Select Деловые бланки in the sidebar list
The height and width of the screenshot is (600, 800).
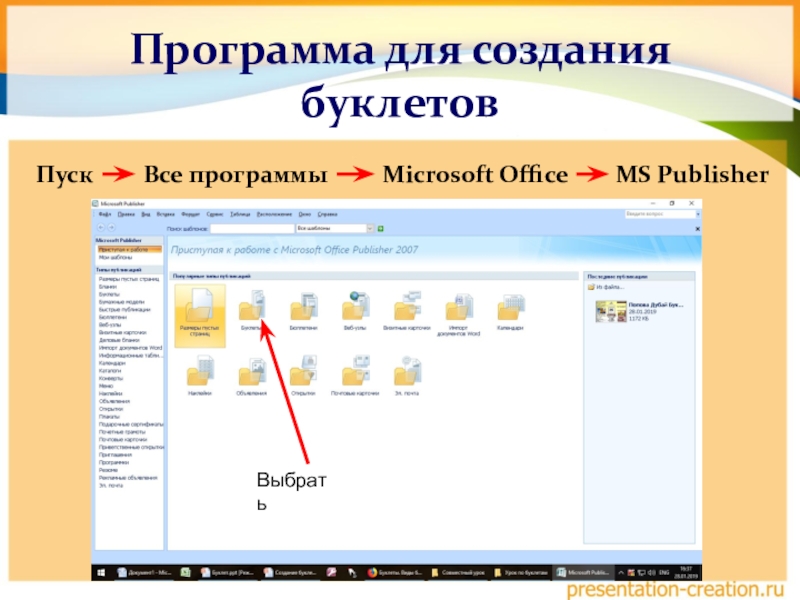pyautogui.click(x=119, y=340)
